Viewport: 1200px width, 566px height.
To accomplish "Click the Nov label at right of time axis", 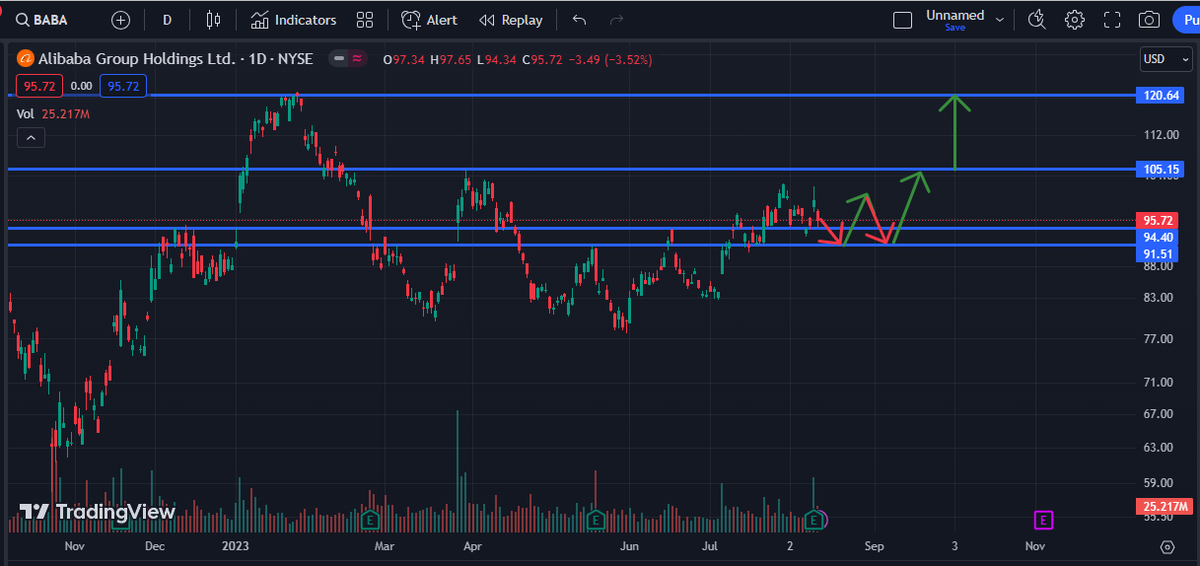I will point(1035,547).
